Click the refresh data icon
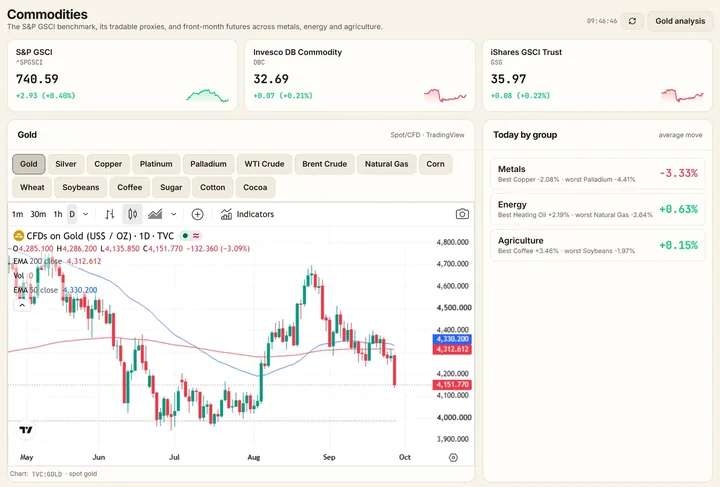The height and width of the screenshot is (487, 720). click(x=632, y=21)
